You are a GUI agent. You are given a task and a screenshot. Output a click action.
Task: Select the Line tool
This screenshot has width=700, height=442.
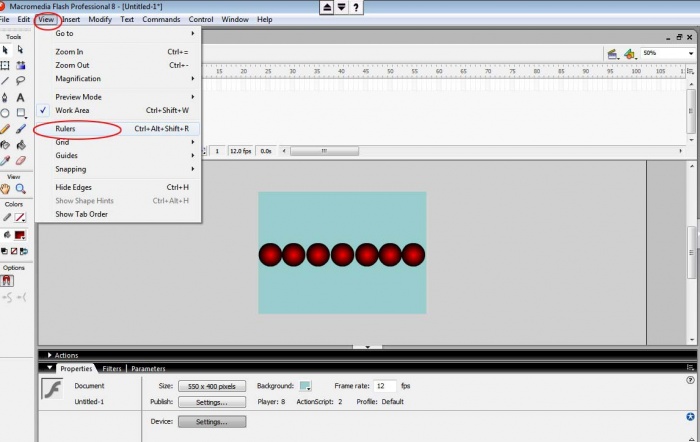5,81
